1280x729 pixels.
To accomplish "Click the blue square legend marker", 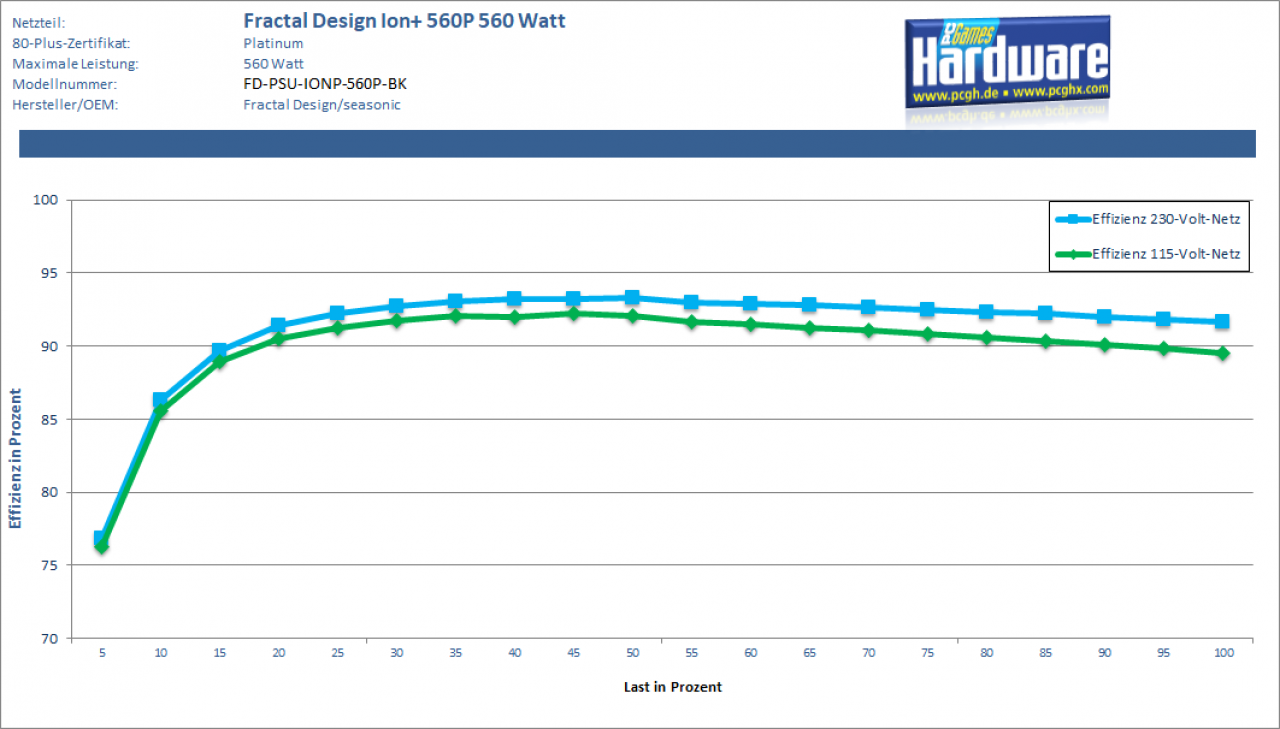I will tap(1075, 220).
